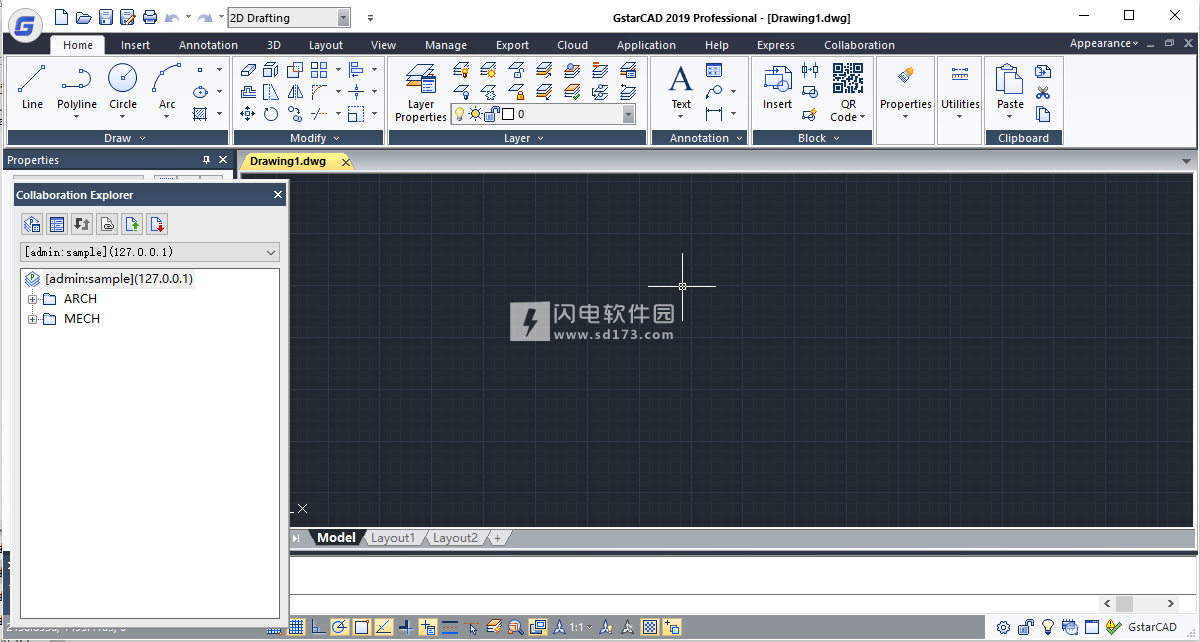Click the Cut scissors icon
The width and height of the screenshot is (1200, 642).
1043,93
